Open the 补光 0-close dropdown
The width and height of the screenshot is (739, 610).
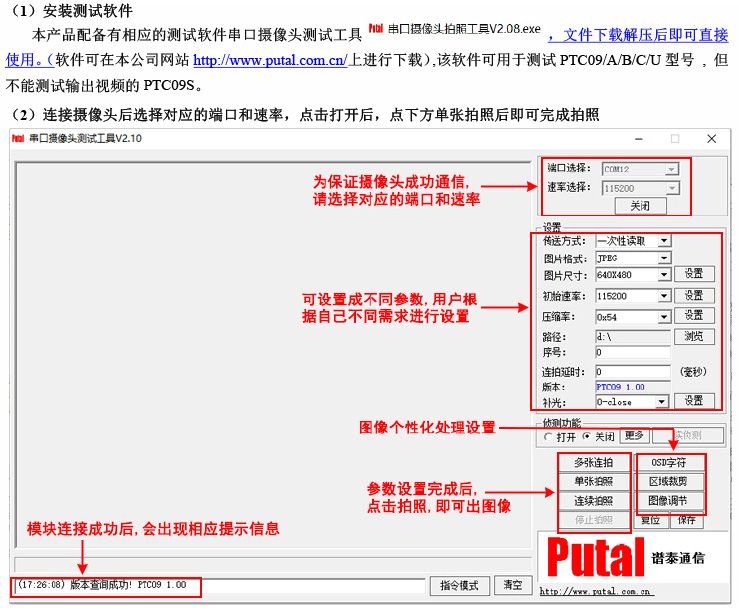click(x=661, y=402)
